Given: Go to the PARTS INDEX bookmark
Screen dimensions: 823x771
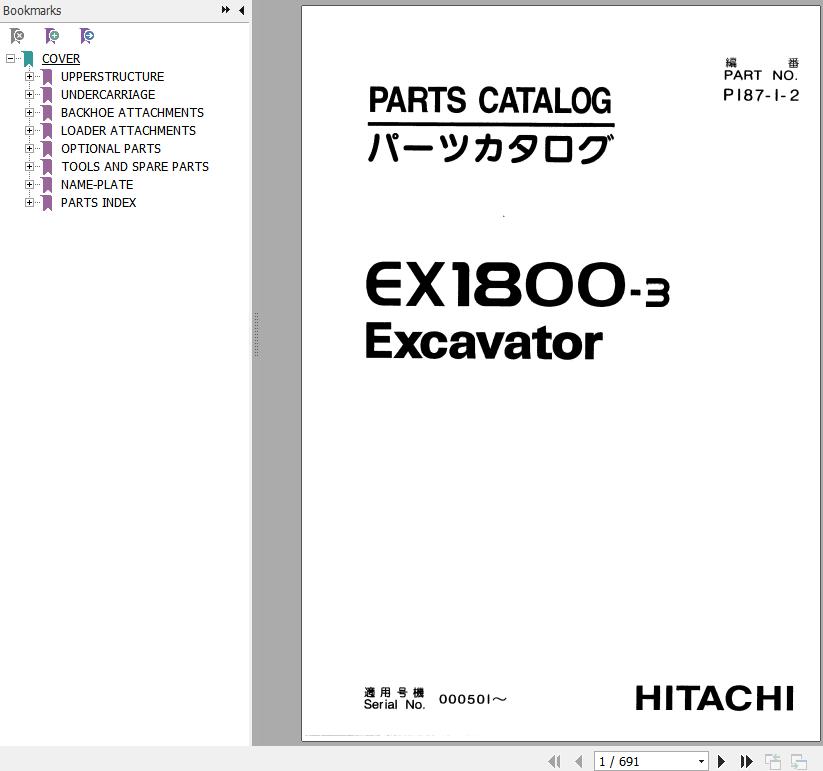Looking at the screenshot, I should tap(99, 203).
